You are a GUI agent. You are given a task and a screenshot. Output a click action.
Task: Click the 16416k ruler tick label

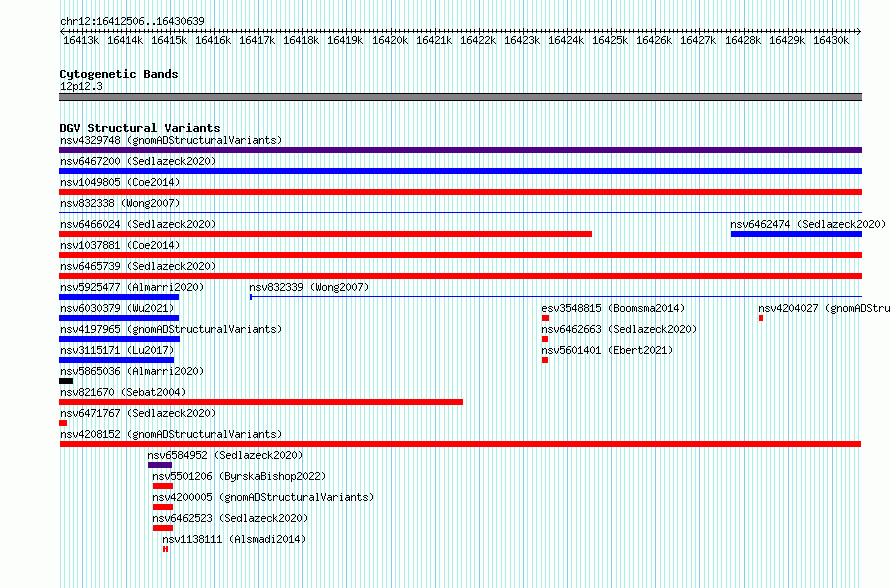point(213,40)
